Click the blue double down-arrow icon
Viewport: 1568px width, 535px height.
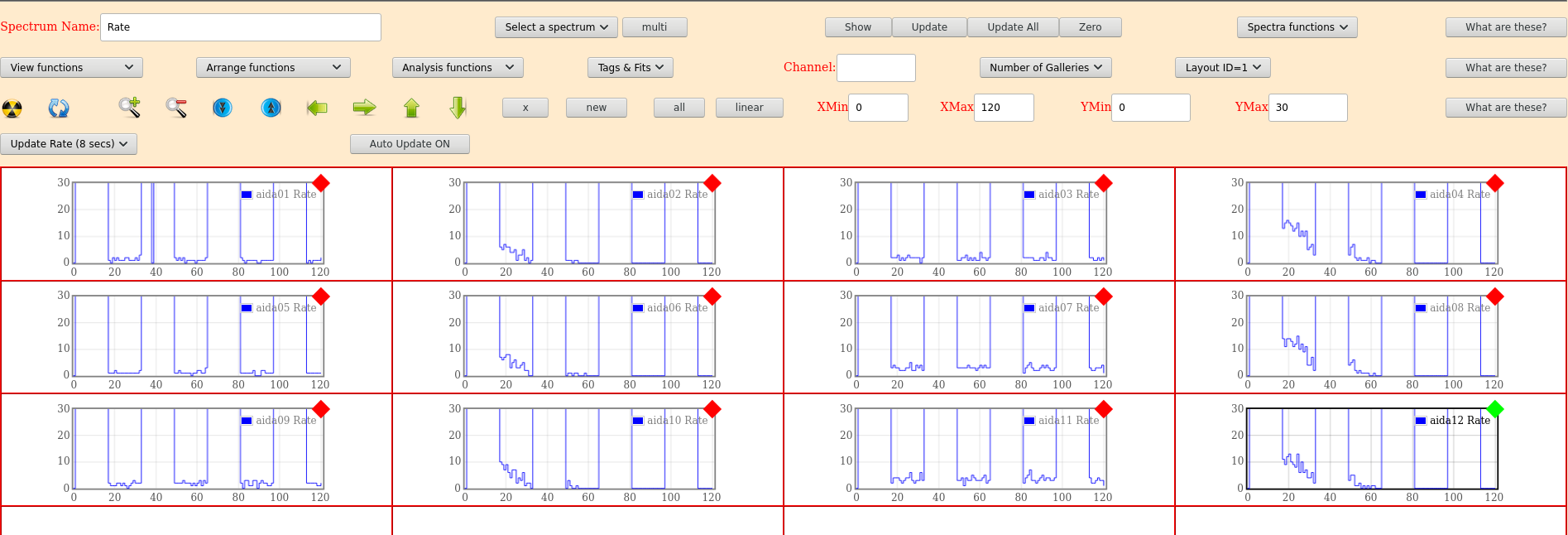(223, 108)
